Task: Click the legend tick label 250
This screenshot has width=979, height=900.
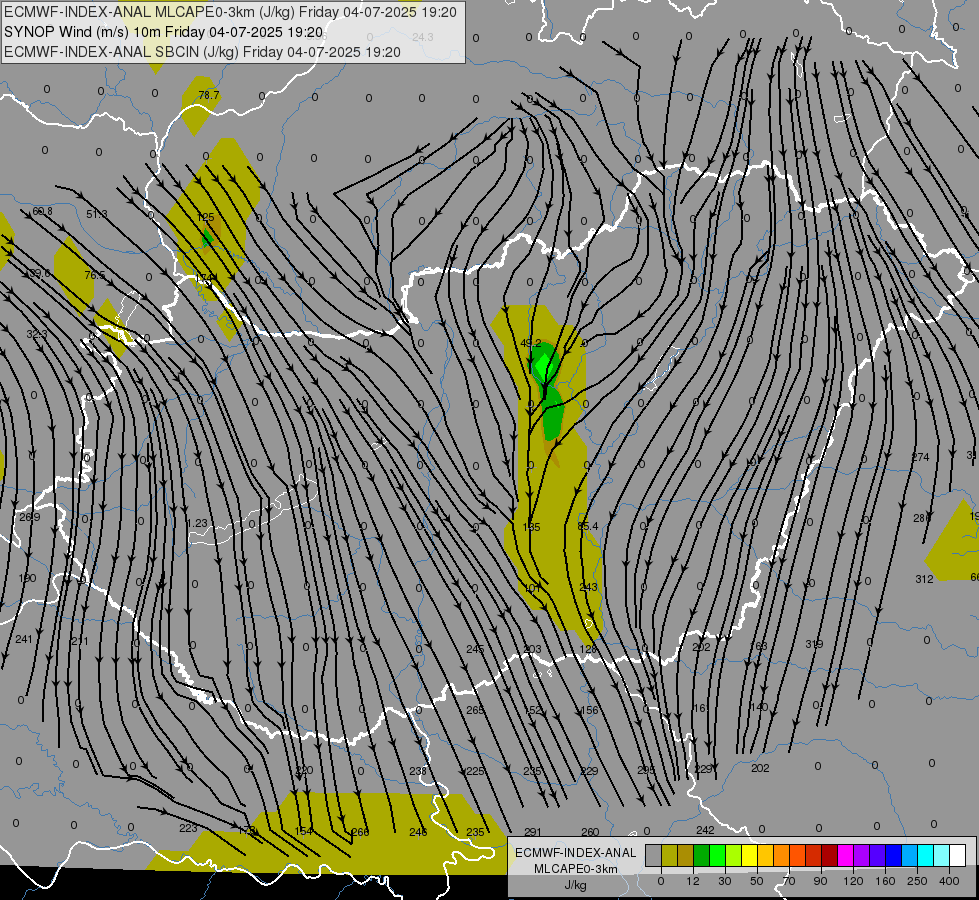Action: [917, 881]
